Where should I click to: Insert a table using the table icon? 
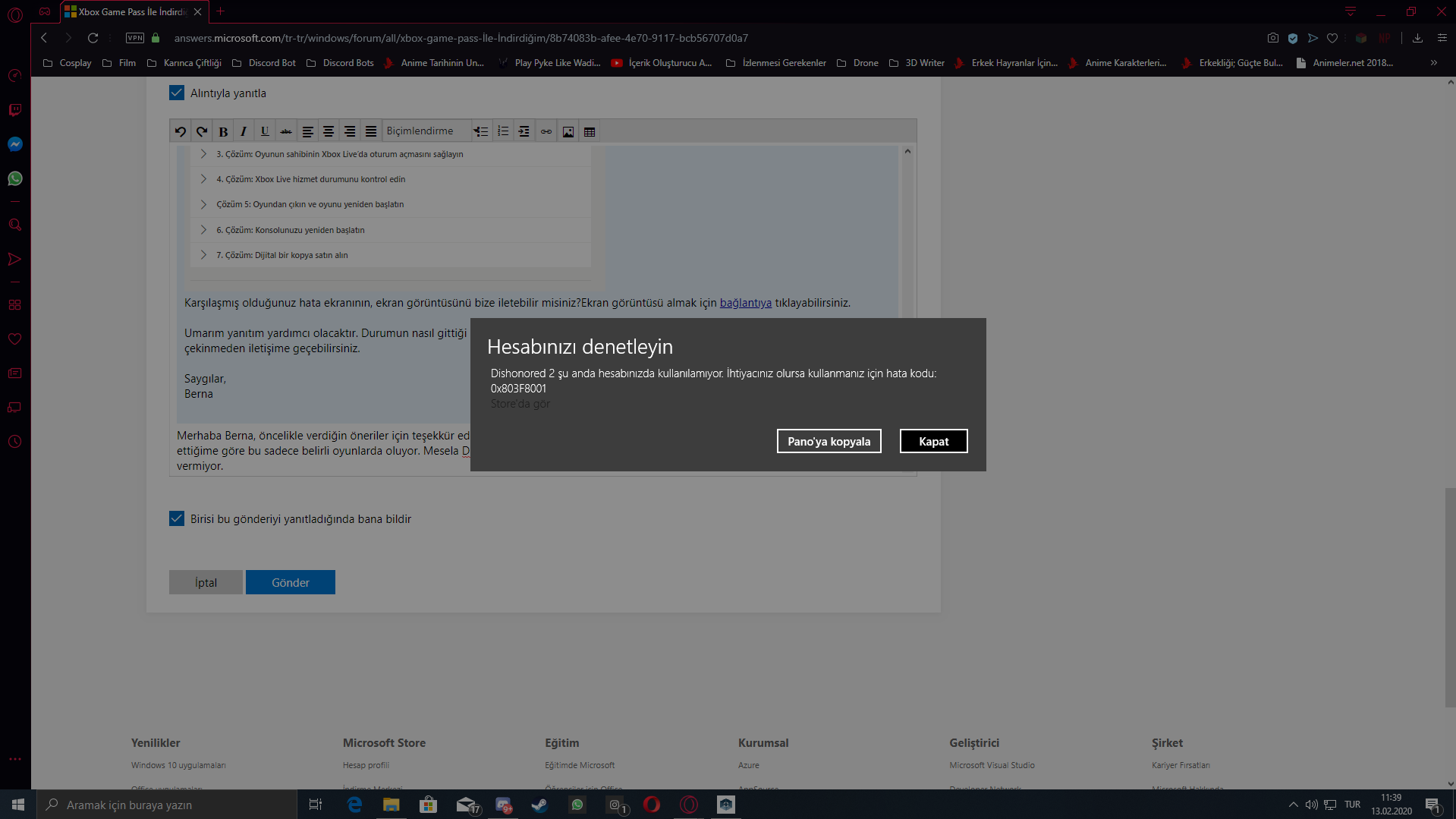click(590, 131)
